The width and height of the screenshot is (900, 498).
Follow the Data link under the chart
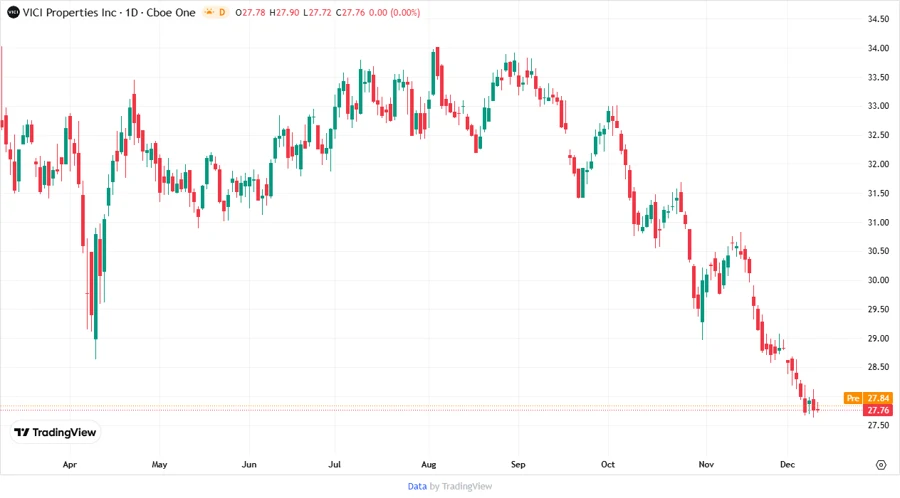coord(417,486)
